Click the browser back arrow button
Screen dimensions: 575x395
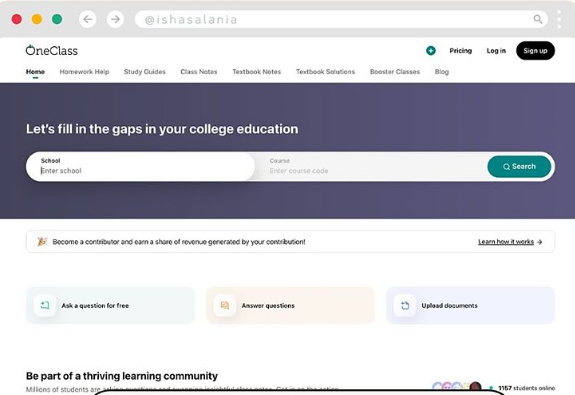pos(88,19)
